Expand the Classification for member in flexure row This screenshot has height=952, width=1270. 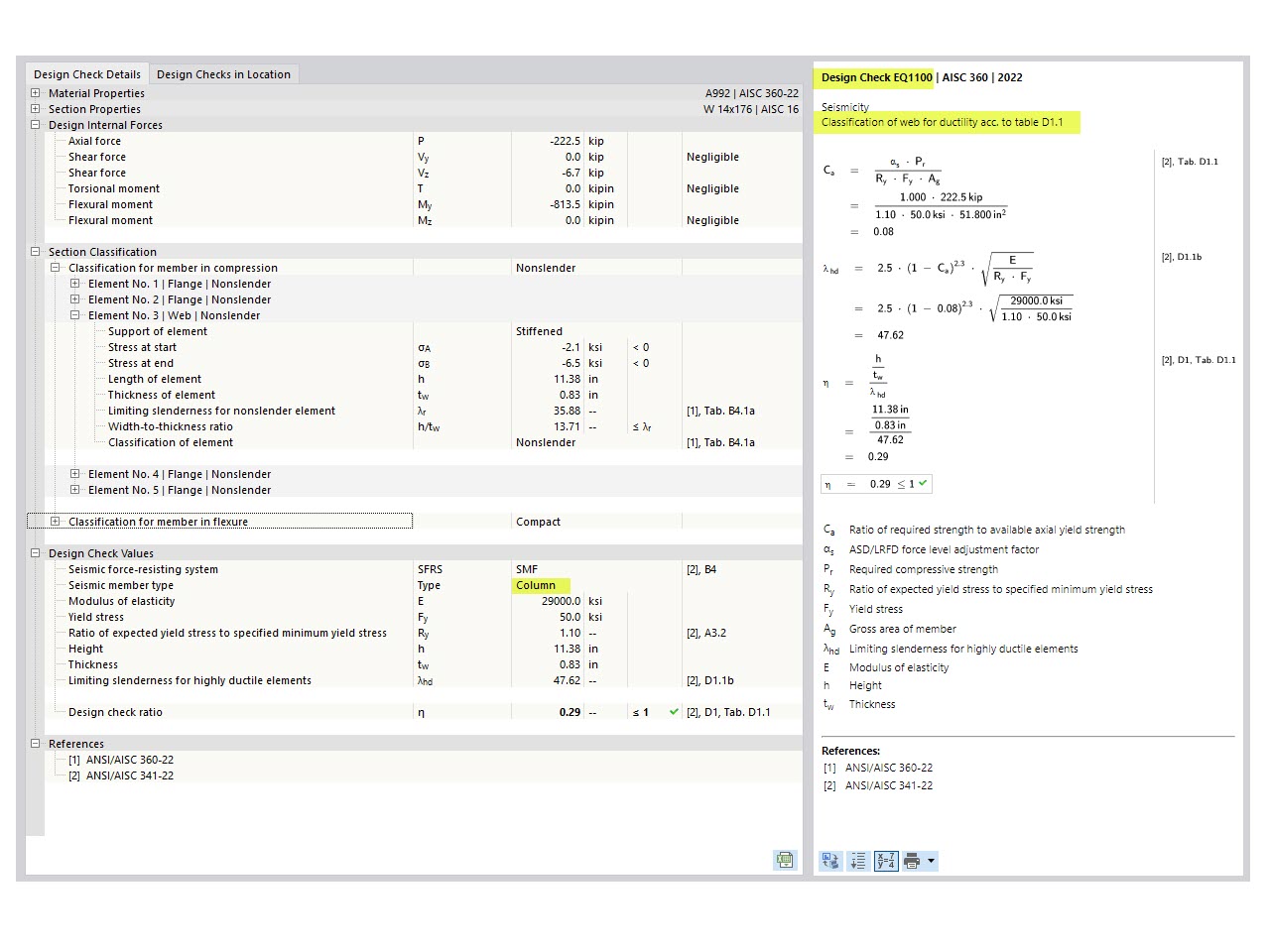coord(56,521)
